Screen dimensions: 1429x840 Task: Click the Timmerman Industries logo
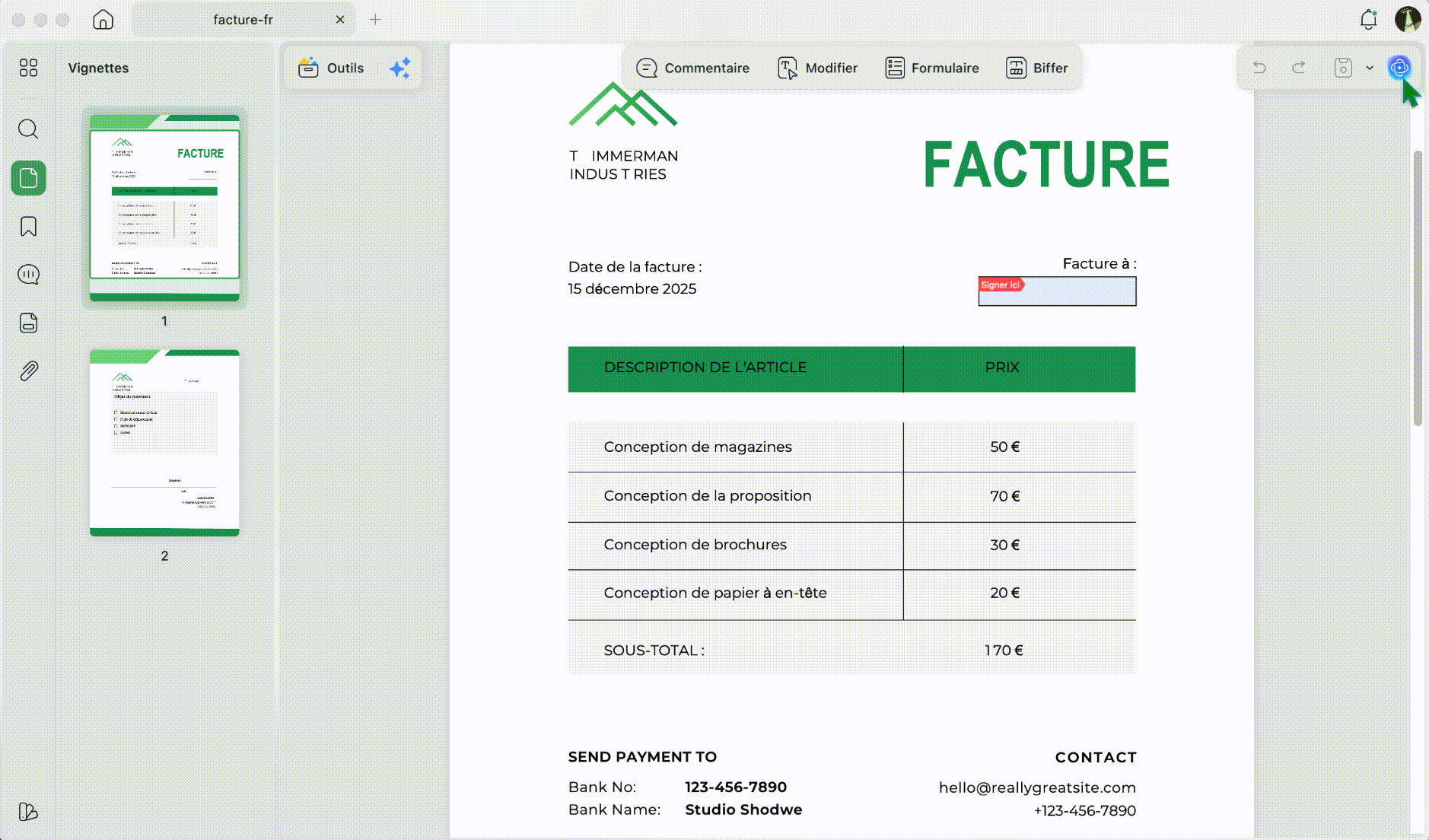pos(623,132)
